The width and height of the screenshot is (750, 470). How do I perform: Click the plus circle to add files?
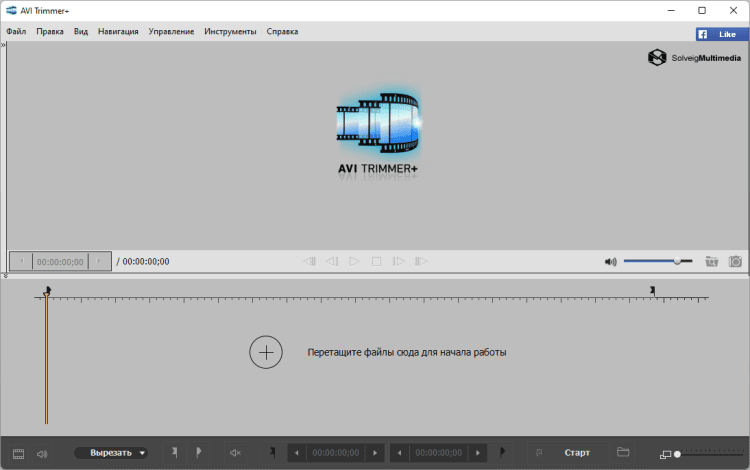[266, 352]
